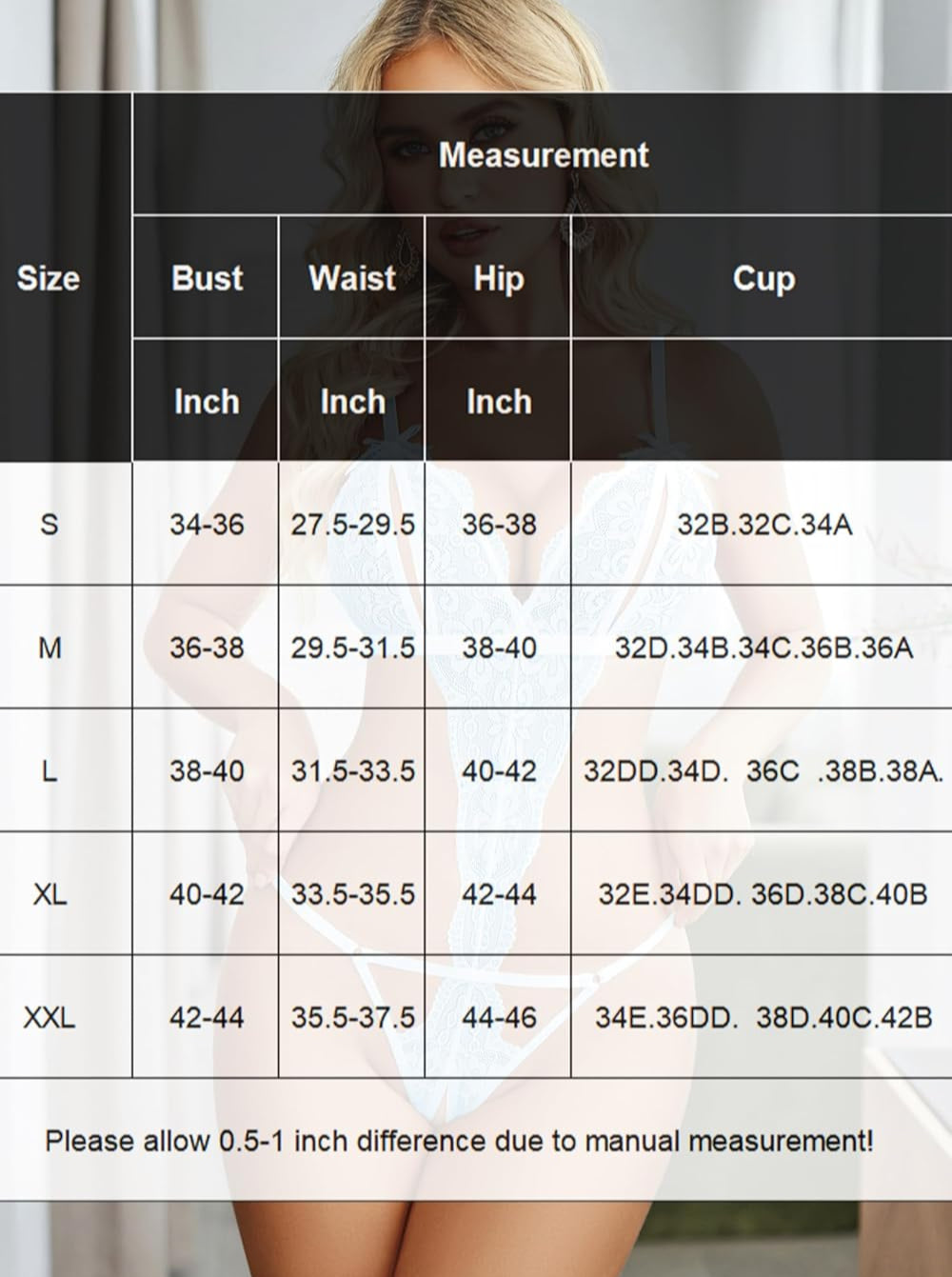Click the 29.5-31.5 waist measurement cell

[x=352, y=648]
